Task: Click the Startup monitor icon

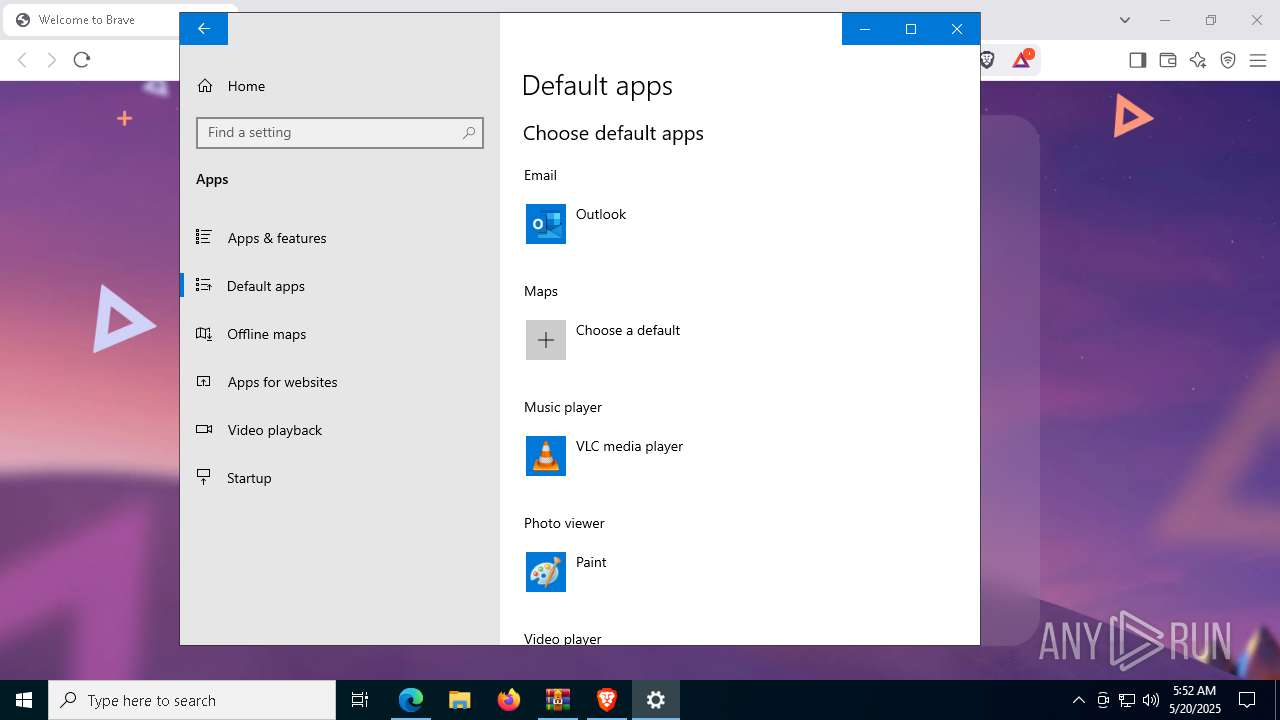Action: pos(204,477)
